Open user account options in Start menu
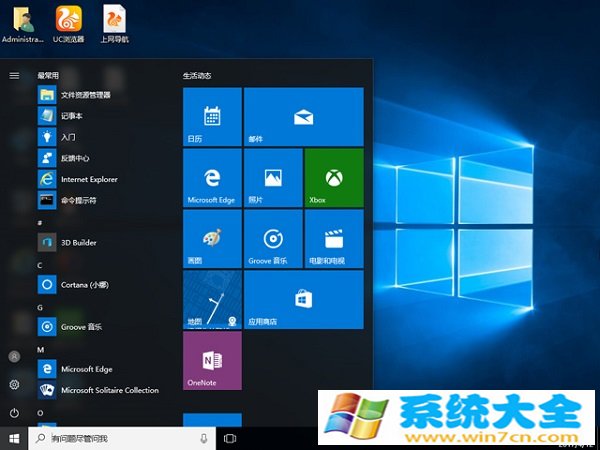 [x=14, y=357]
